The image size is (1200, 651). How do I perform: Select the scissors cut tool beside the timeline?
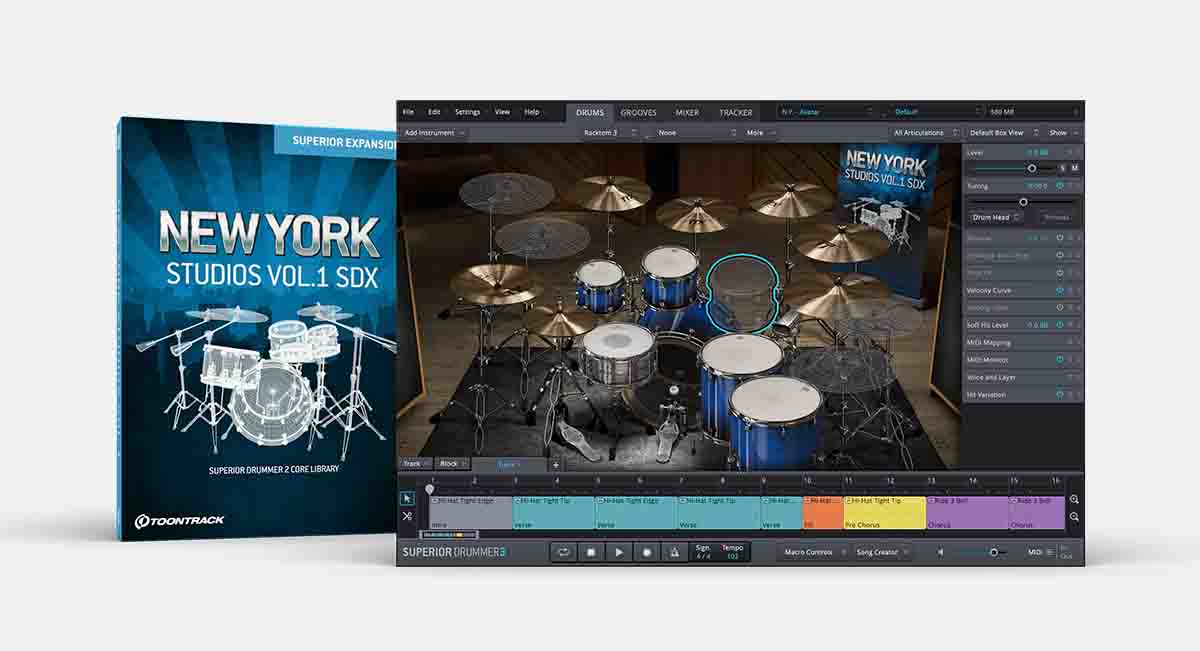[407, 517]
